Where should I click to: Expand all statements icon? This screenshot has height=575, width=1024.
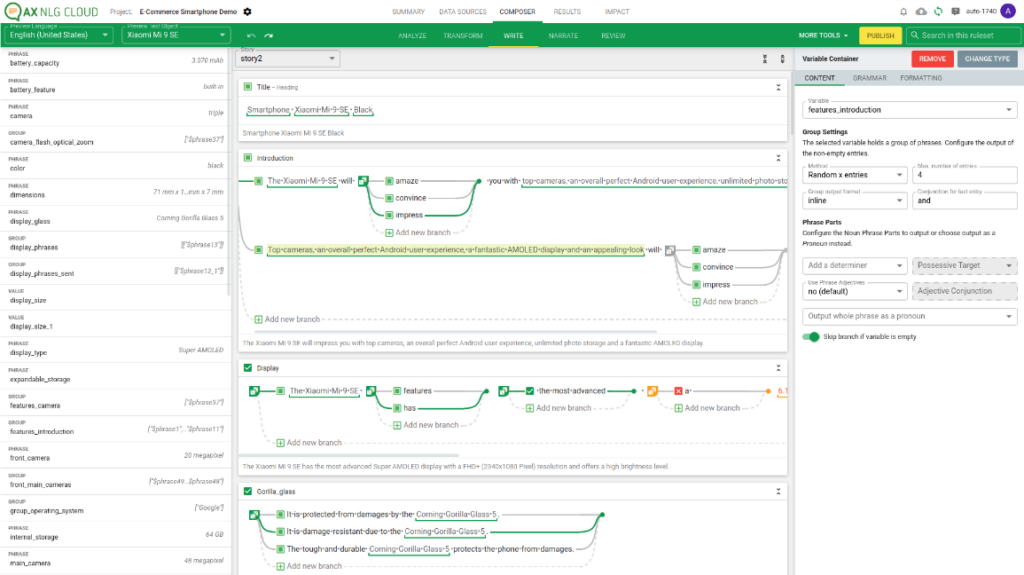[782, 59]
